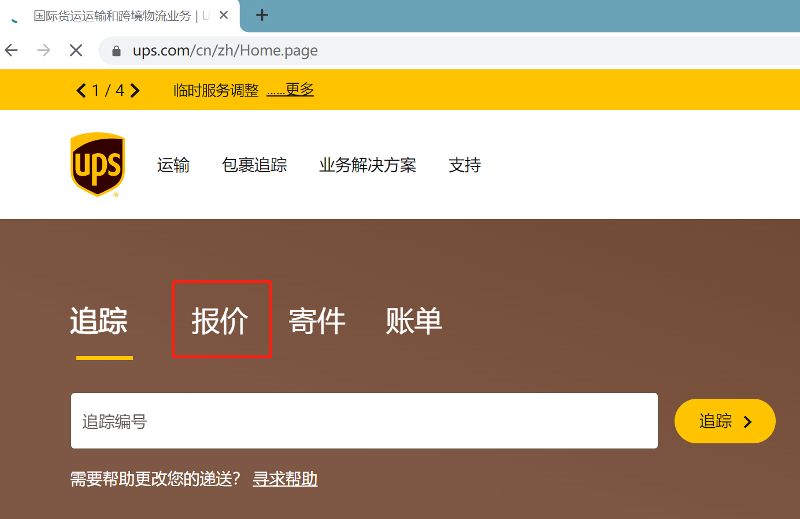Viewport: 800px width, 519px height.
Task: Open the 支持 navigation menu
Action: coord(464,165)
